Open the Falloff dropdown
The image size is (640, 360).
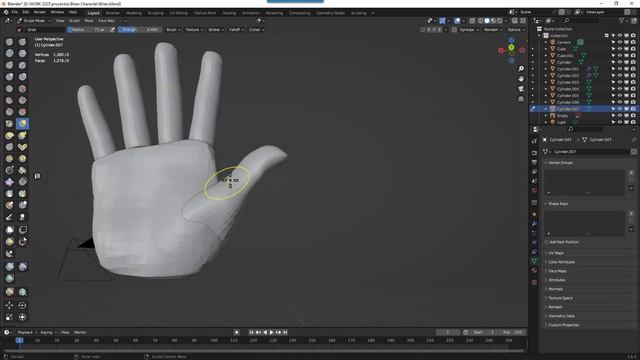click(x=236, y=30)
